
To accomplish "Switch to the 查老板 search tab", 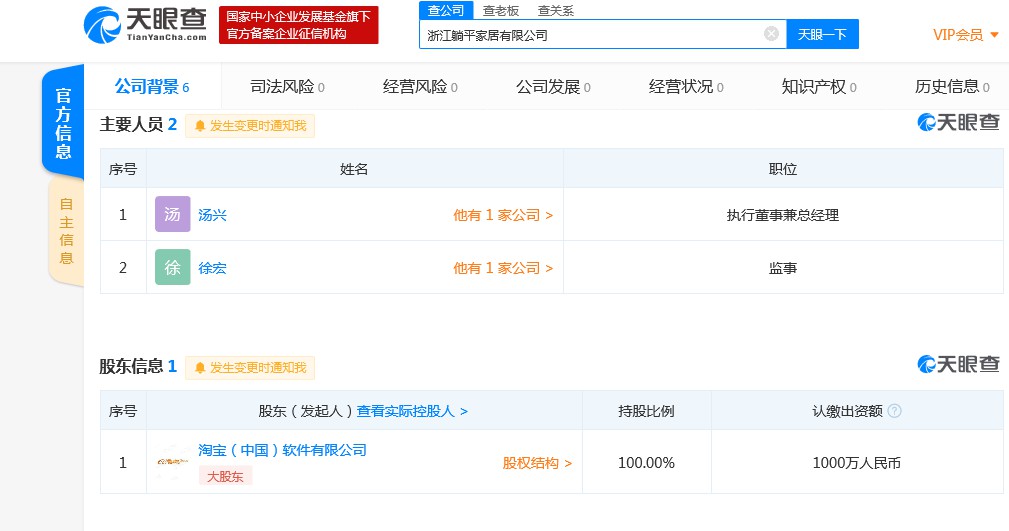I will [501, 10].
